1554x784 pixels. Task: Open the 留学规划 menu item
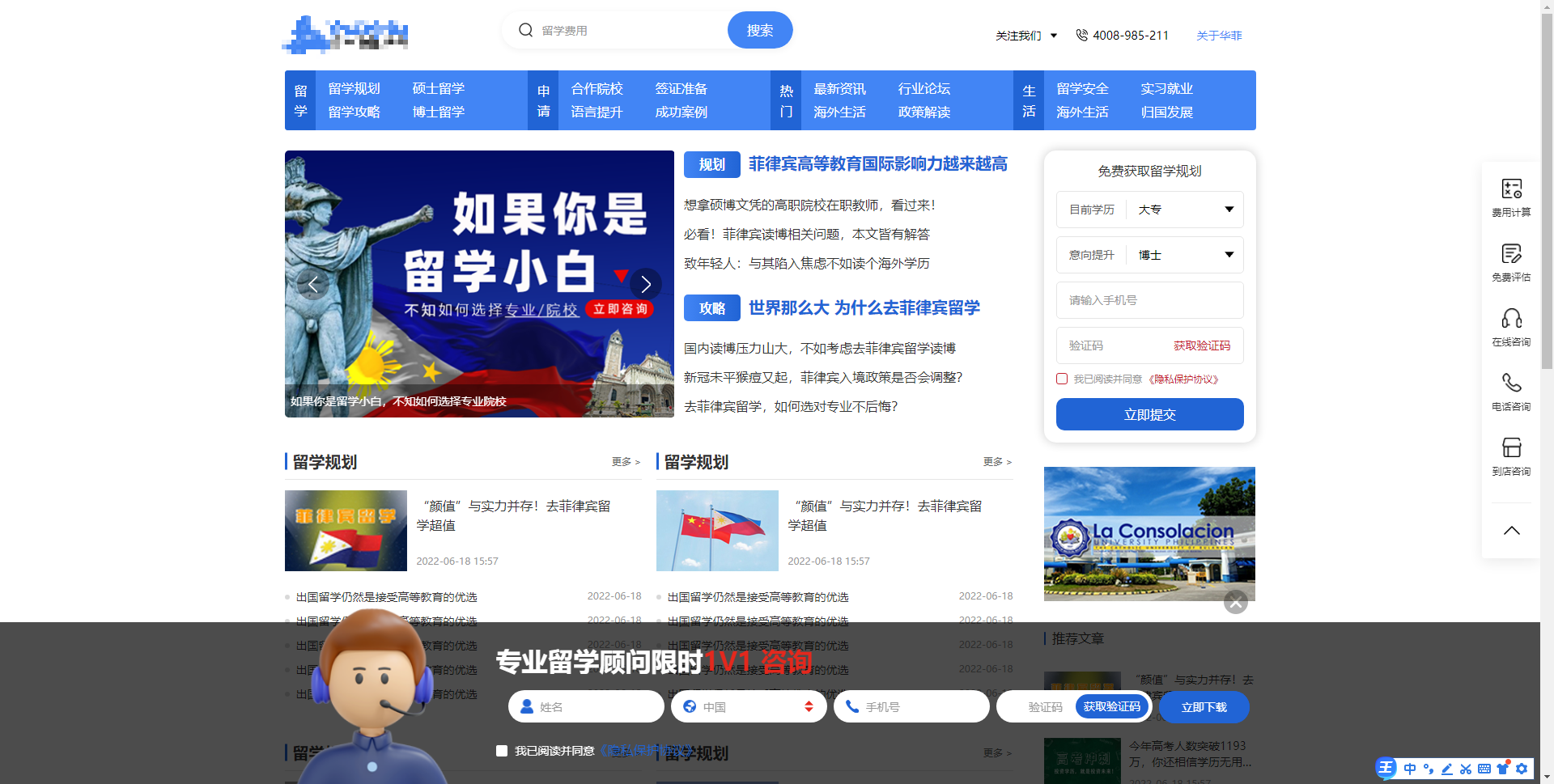(x=354, y=88)
